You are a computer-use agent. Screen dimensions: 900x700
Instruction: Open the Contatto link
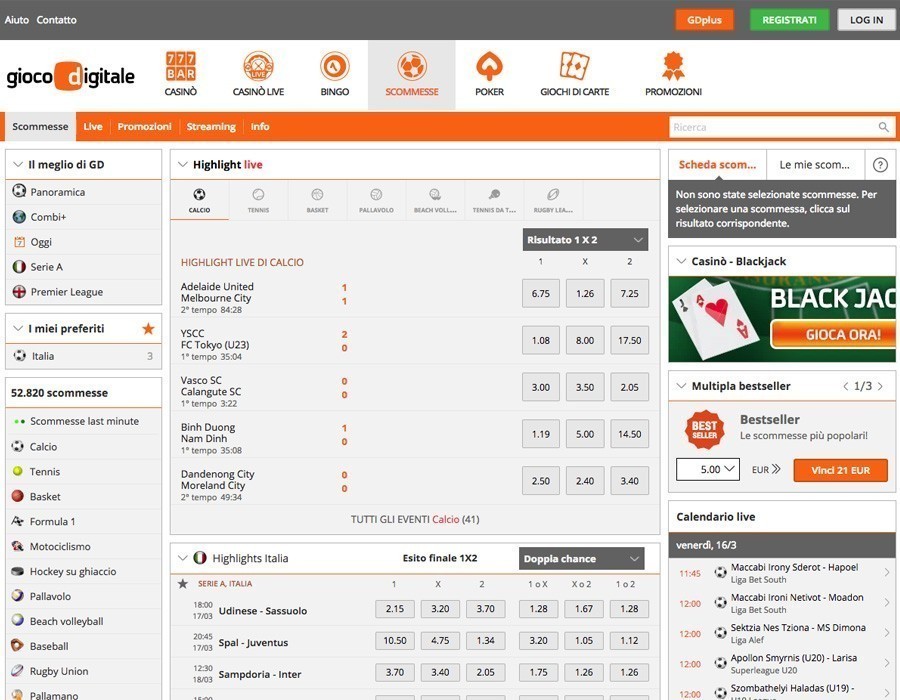(x=56, y=20)
